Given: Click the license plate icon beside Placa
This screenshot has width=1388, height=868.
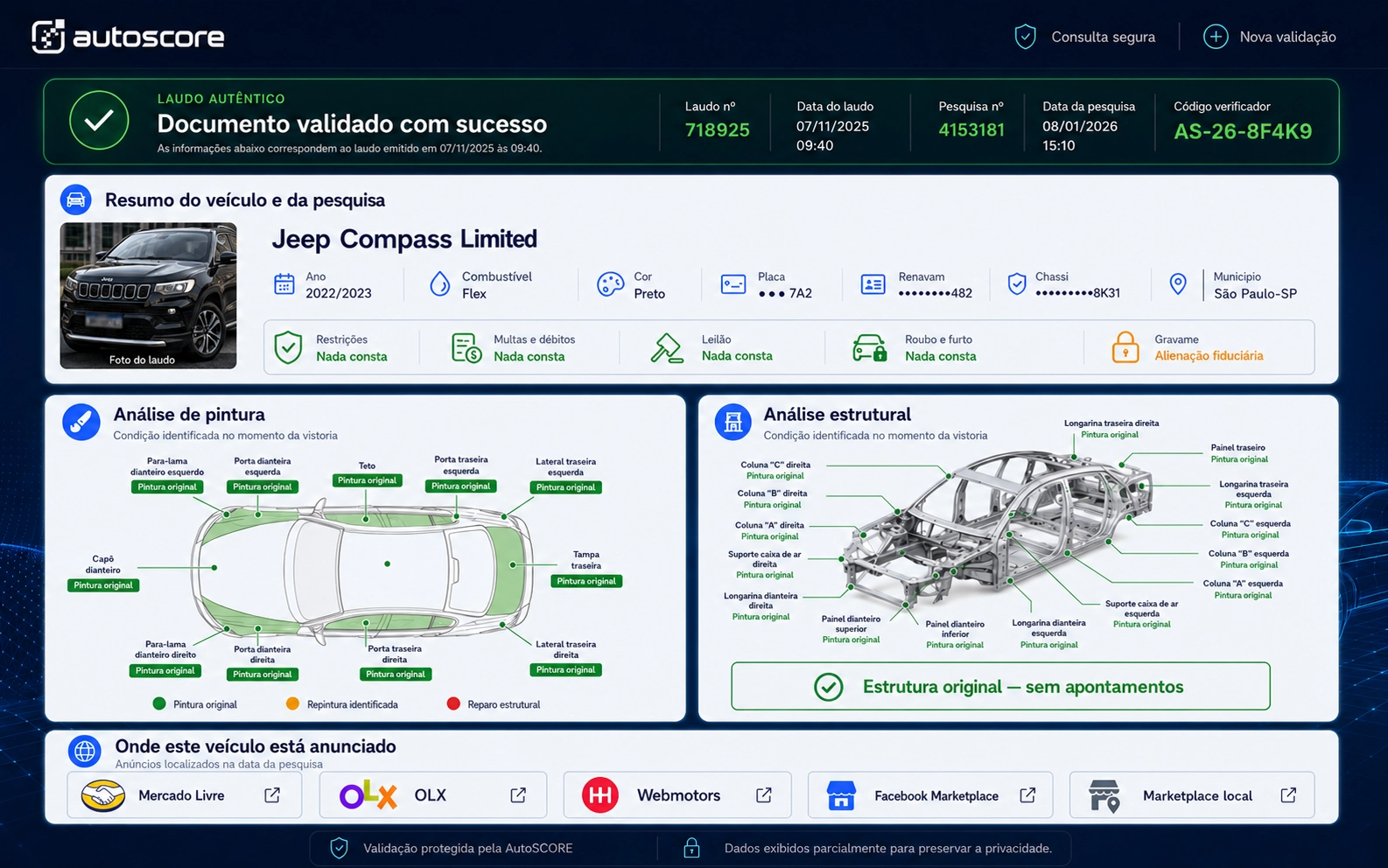Looking at the screenshot, I should pyautogui.click(x=733, y=284).
